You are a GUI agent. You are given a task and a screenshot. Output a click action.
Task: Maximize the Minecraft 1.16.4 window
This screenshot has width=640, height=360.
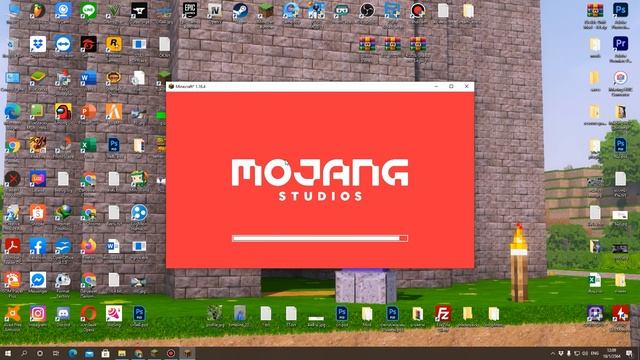coord(451,87)
